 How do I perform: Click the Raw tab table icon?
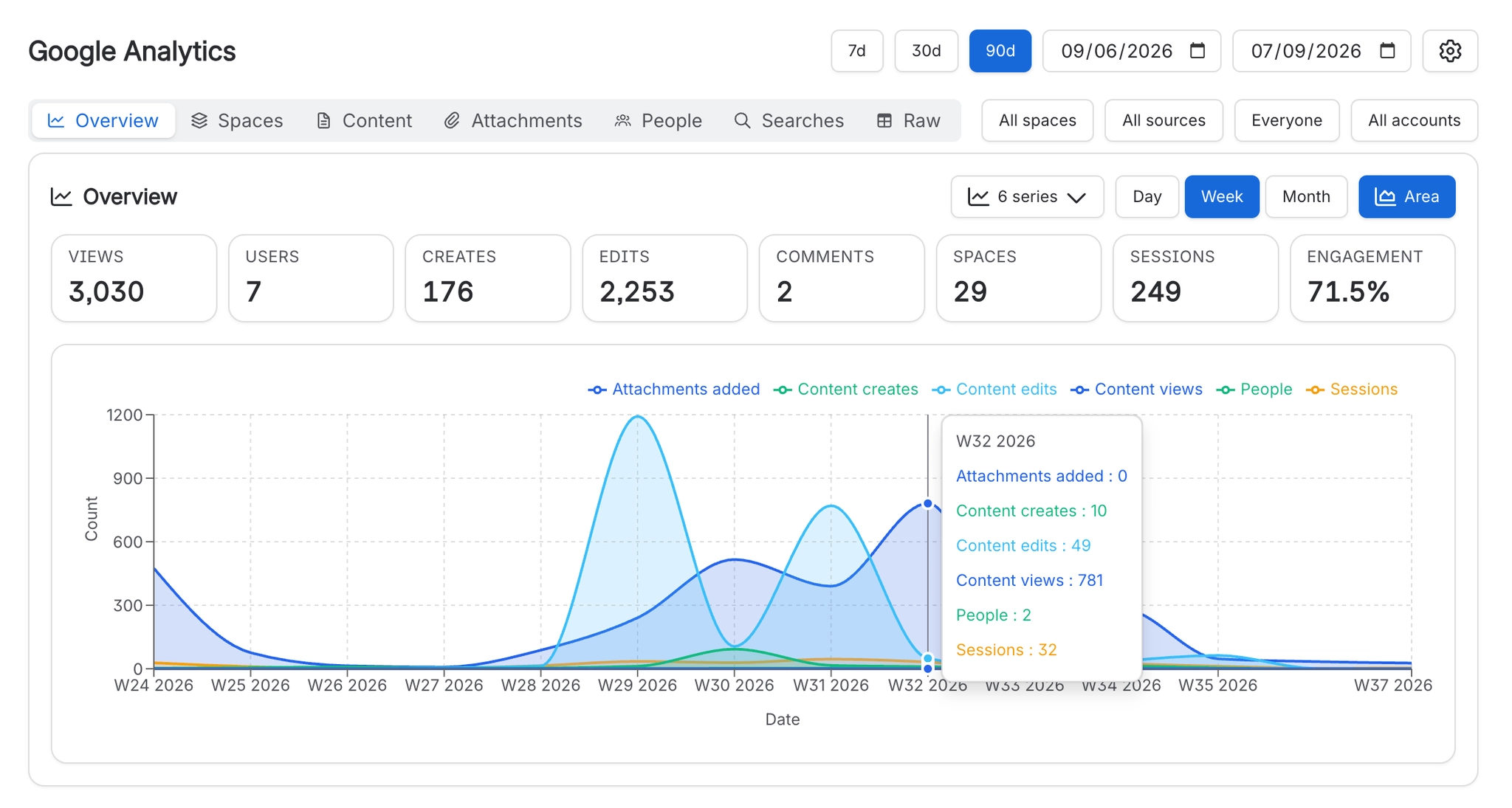click(x=884, y=120)
